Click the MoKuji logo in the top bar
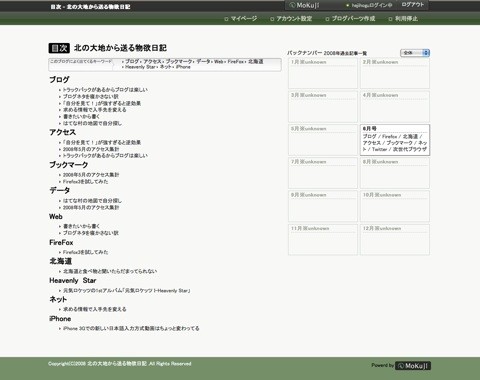This screenshot has height=380, width=480. coord(304,5)
